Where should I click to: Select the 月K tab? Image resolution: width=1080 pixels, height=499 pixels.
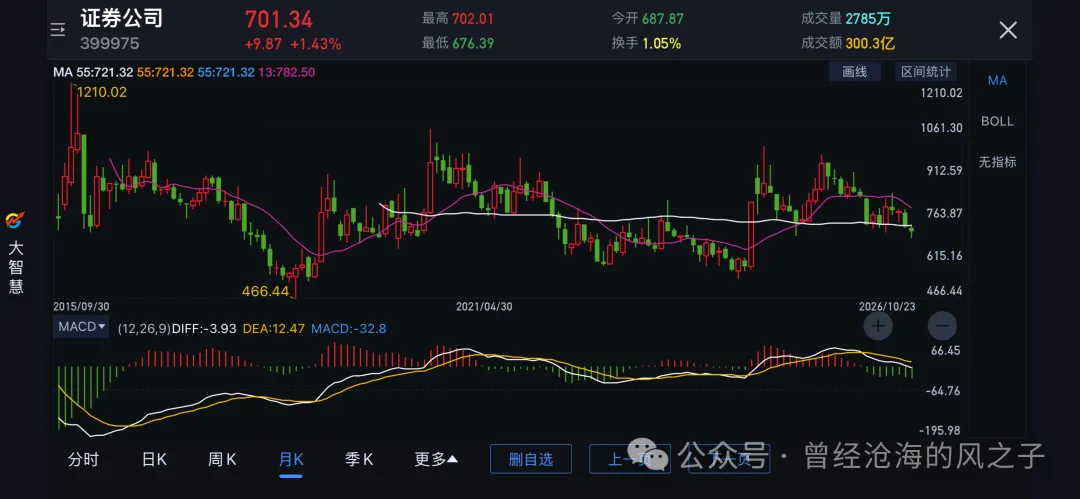click(291, 460)
